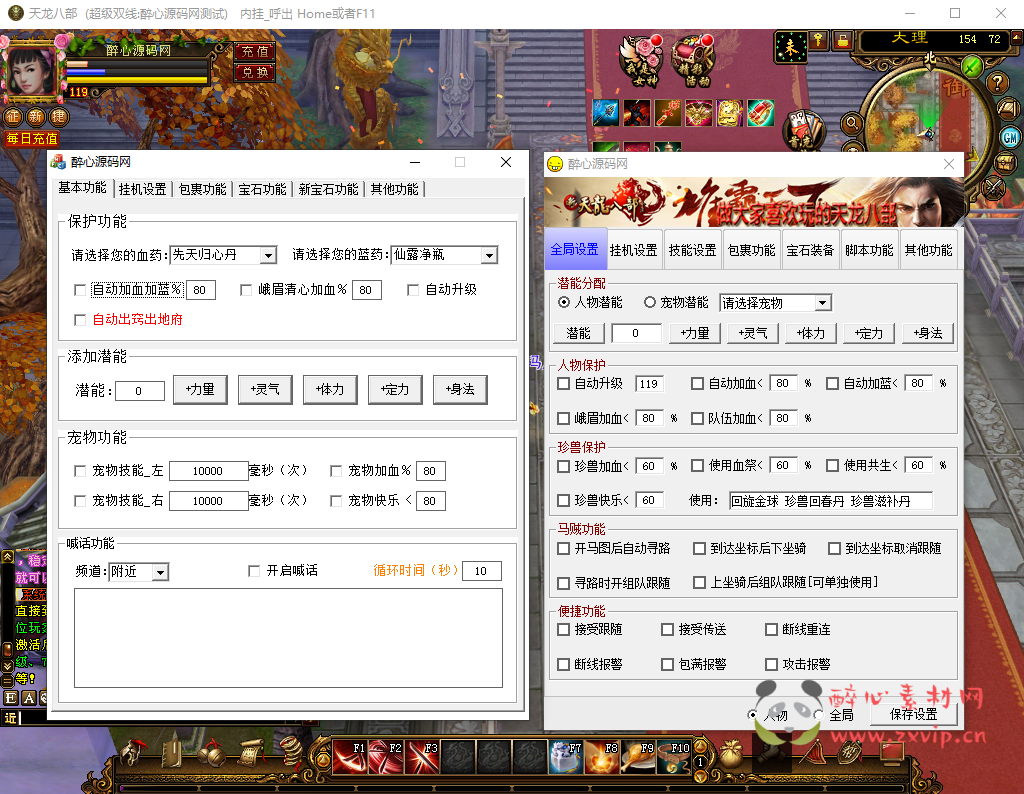Enable the 攻击报警 checkbox
The width and height of the screenshot is (1024, 794).
pyautogui.click(x=770, y=663)
